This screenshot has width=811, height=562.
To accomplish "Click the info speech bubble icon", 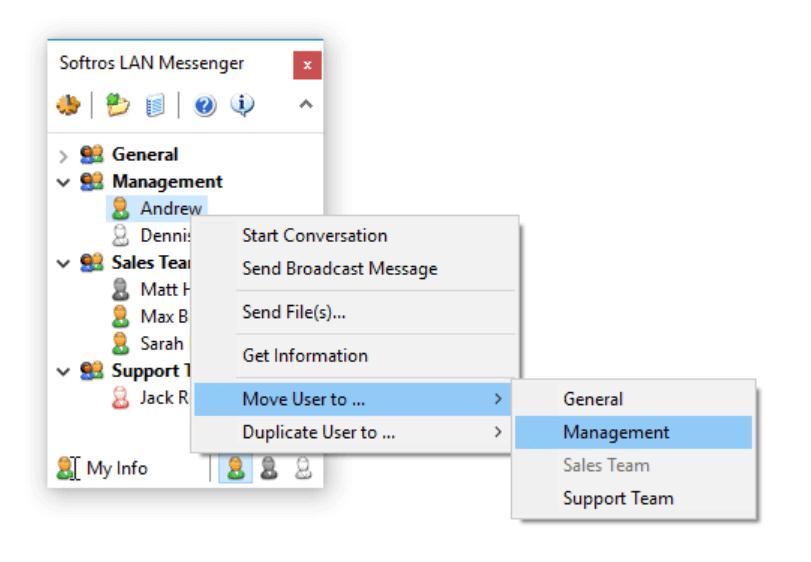I will [x=242, y=105].
